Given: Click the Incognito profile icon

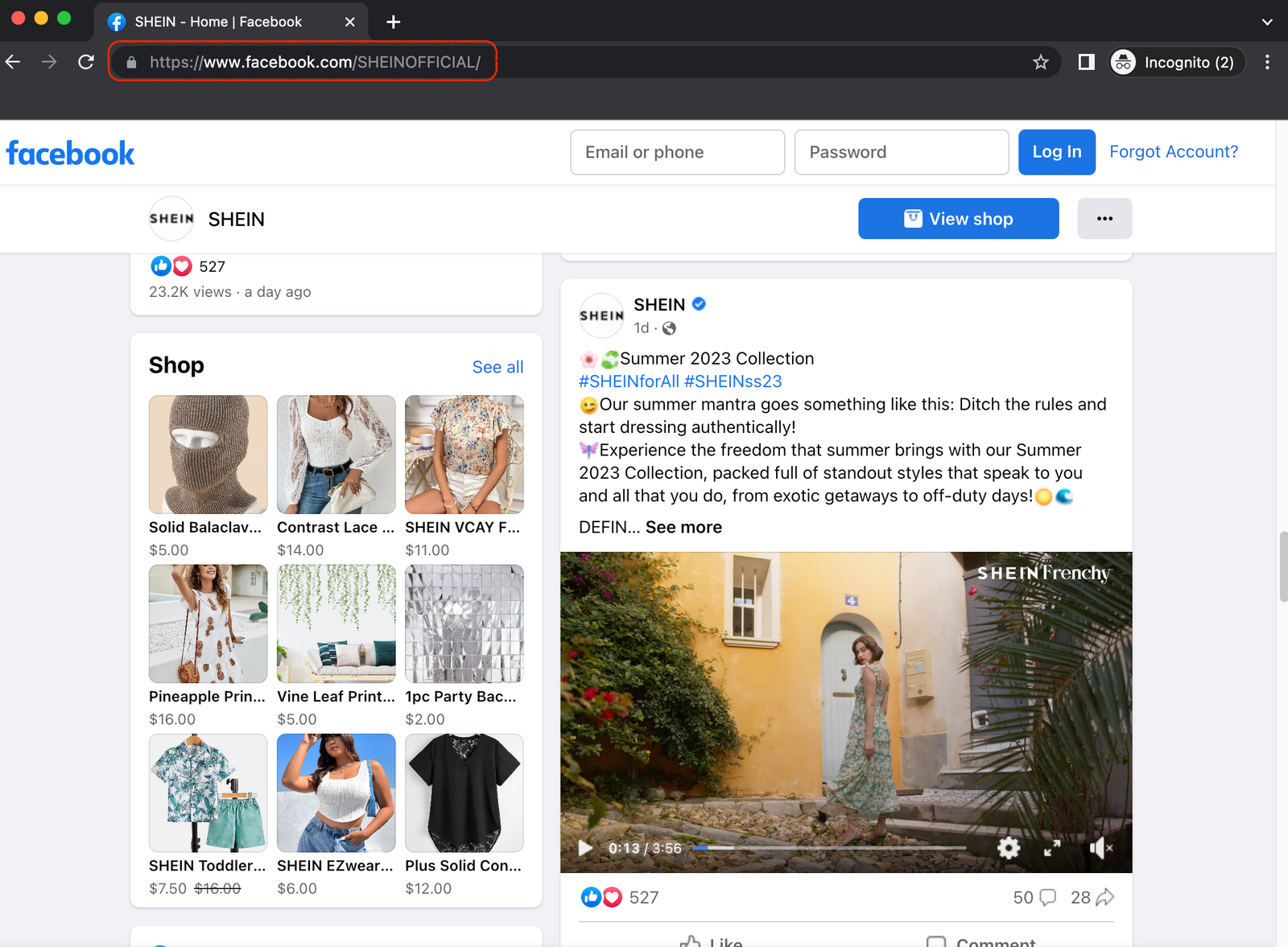Looking at the screenshot, I should point(1124,61).
